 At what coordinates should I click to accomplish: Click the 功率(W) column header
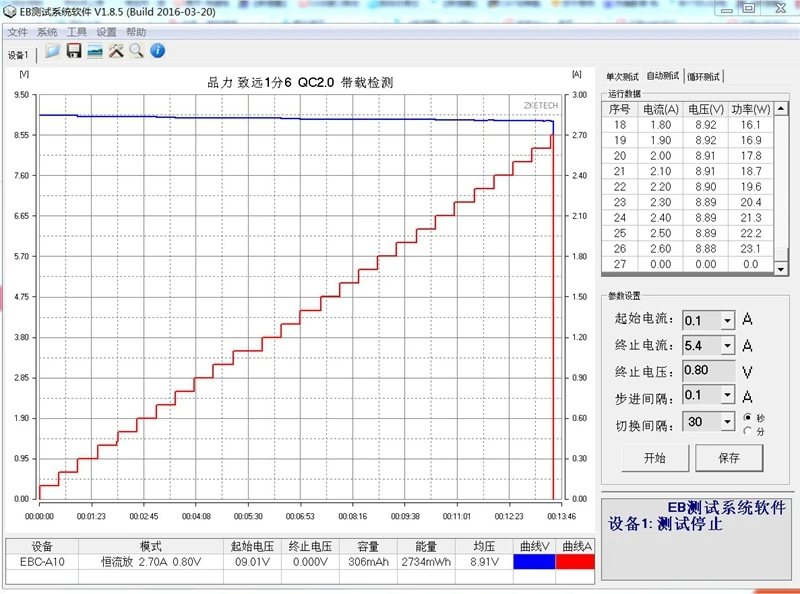coord(751,109)
